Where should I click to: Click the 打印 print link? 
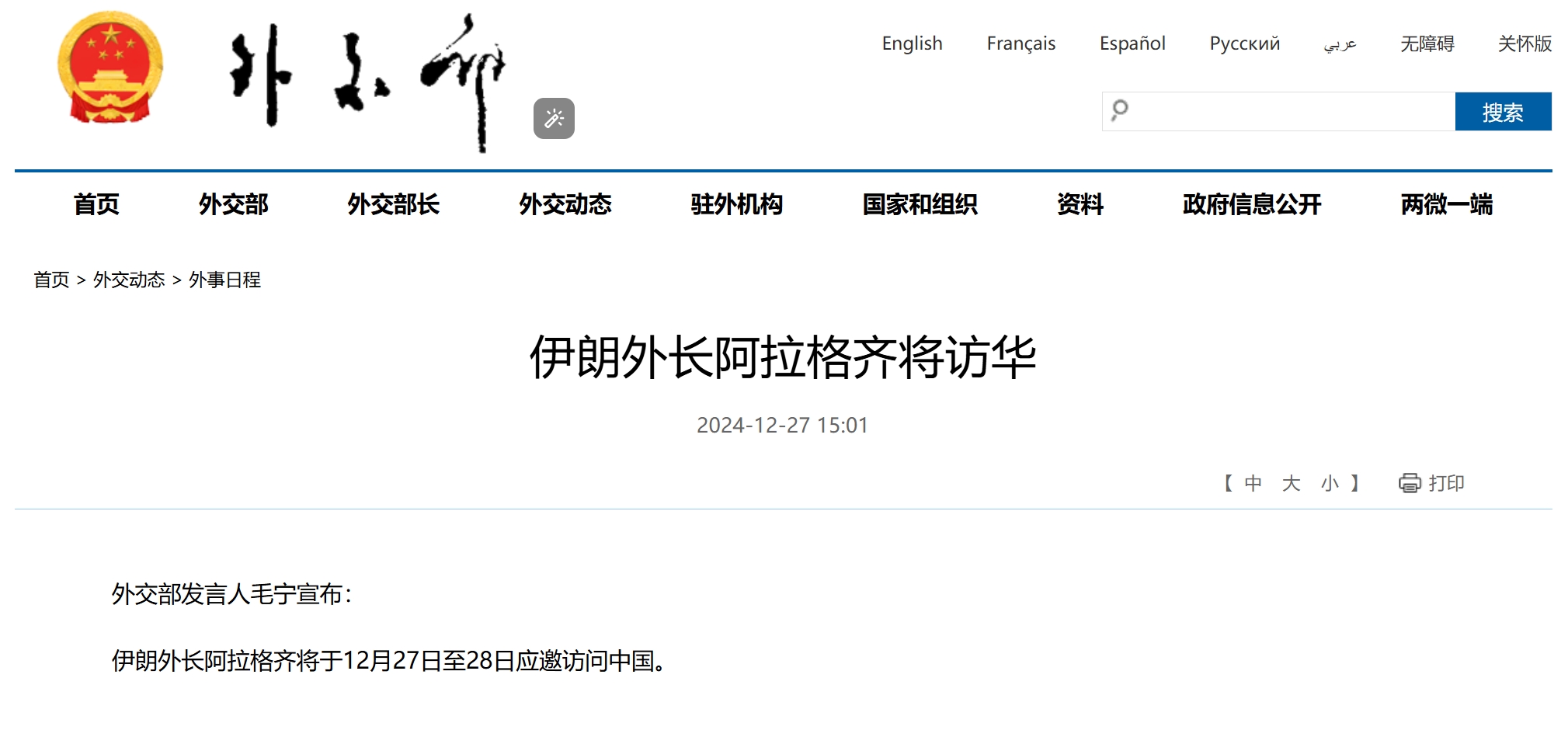[1446, 483]
